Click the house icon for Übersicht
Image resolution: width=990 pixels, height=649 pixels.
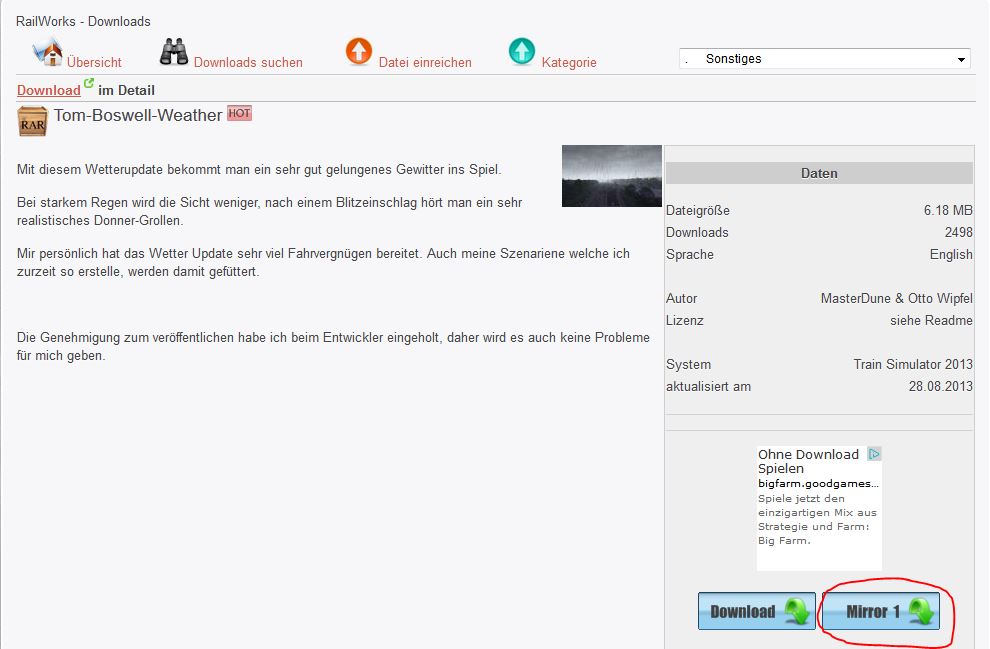tap(48, 52)
